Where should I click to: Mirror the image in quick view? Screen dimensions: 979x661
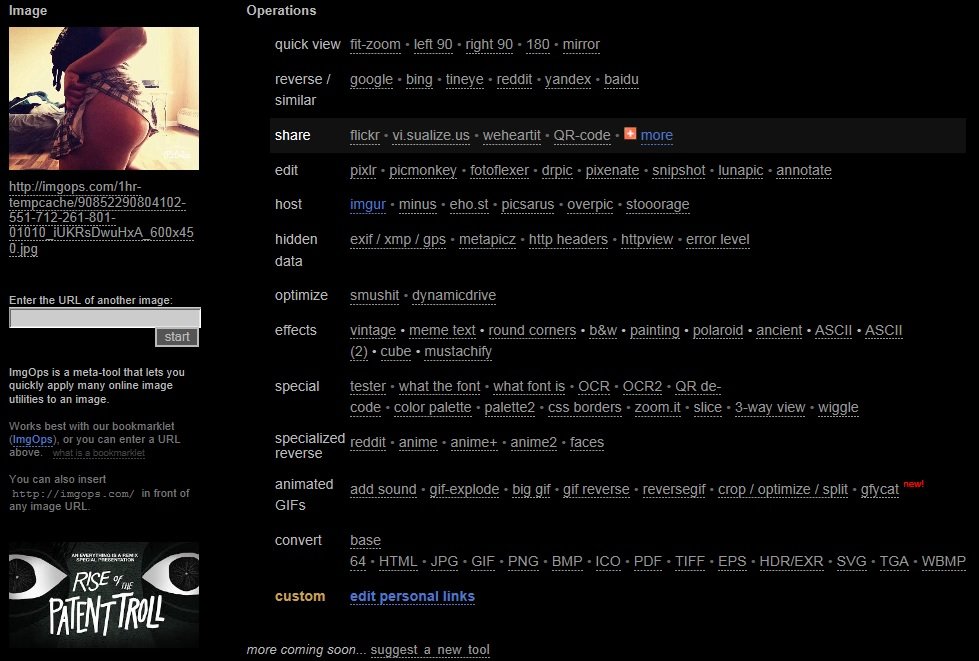tap(581, 44)
